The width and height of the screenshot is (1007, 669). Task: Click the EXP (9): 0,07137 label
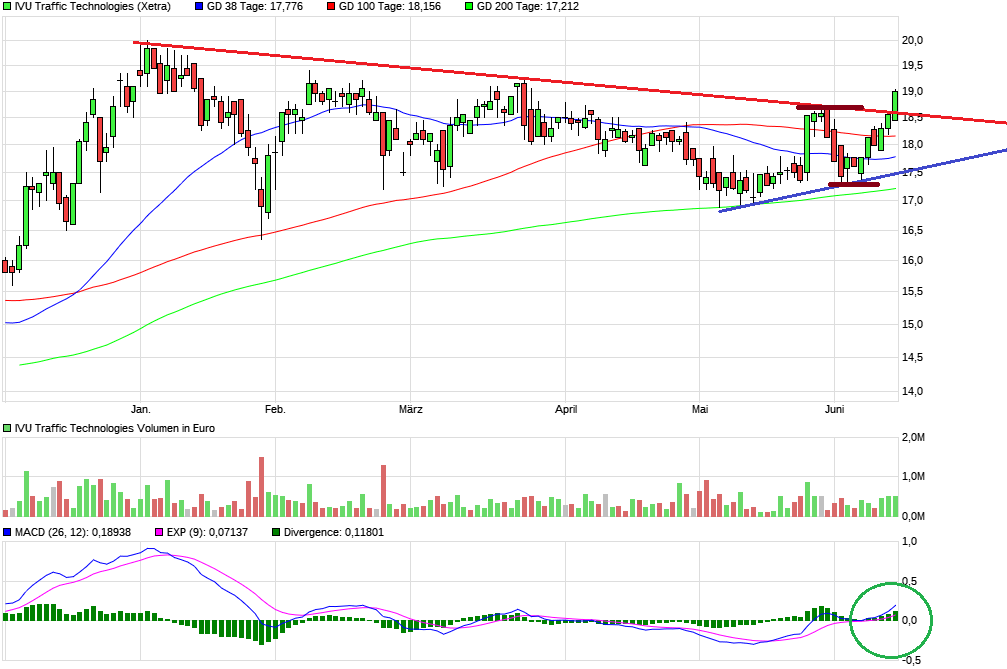point(207,532)
